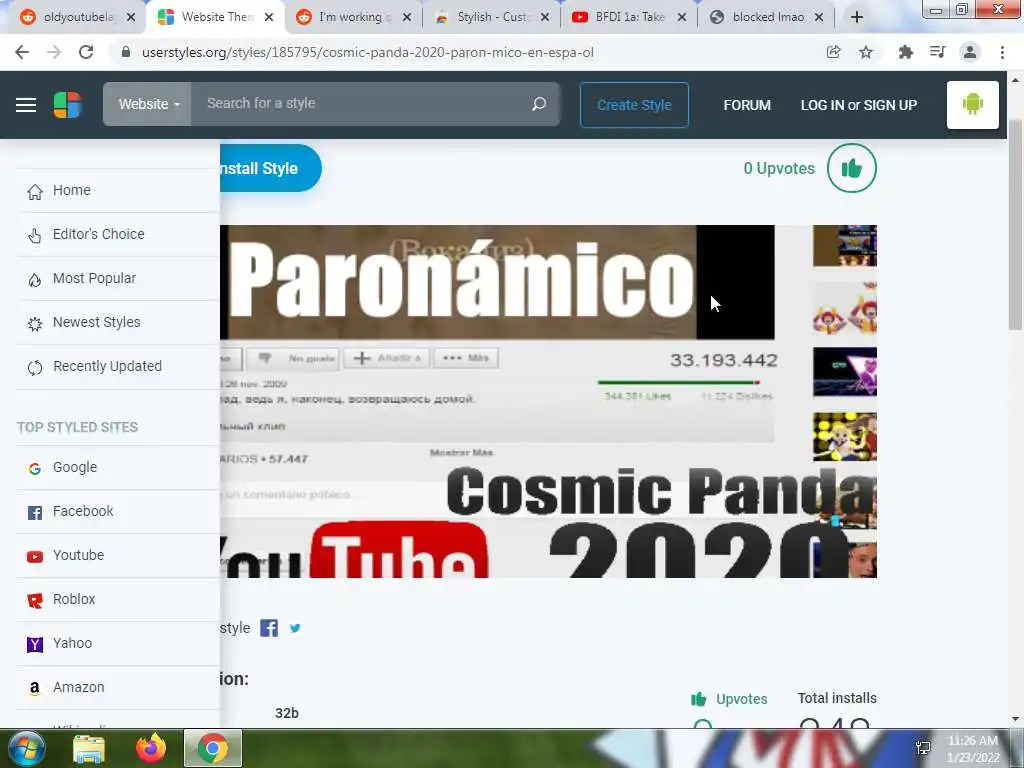The image size is (1024, 768).
Task: Click the browser forward arrow
Action: [x=54, y=52]
